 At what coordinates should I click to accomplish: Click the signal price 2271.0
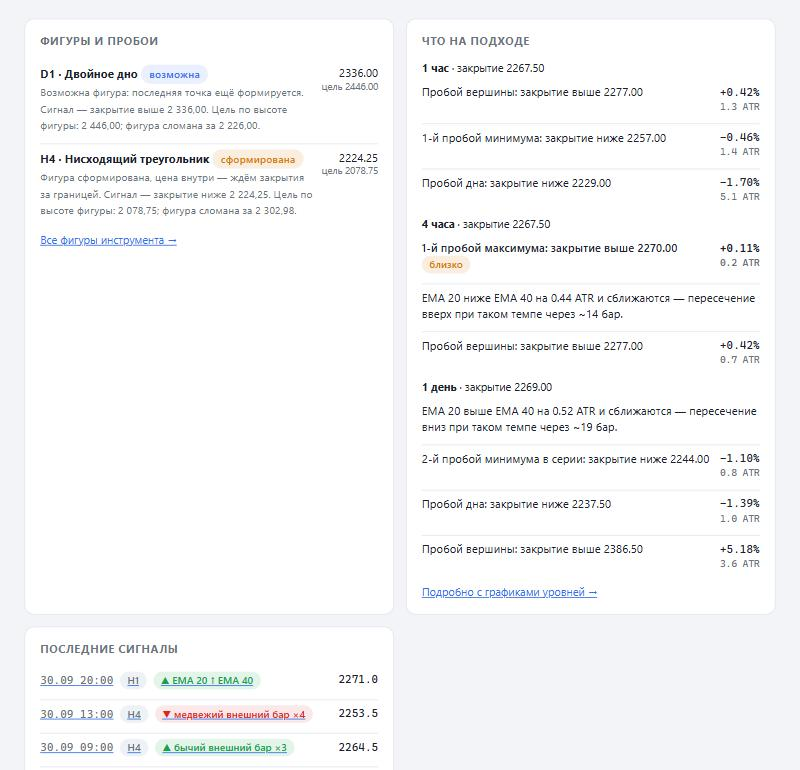358,680
